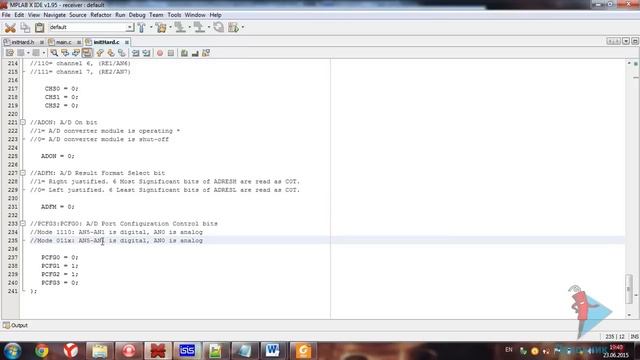640x360 pixels.
Task: Click the code line 'PCFG1 = 1;'
Action: [60, 266]
